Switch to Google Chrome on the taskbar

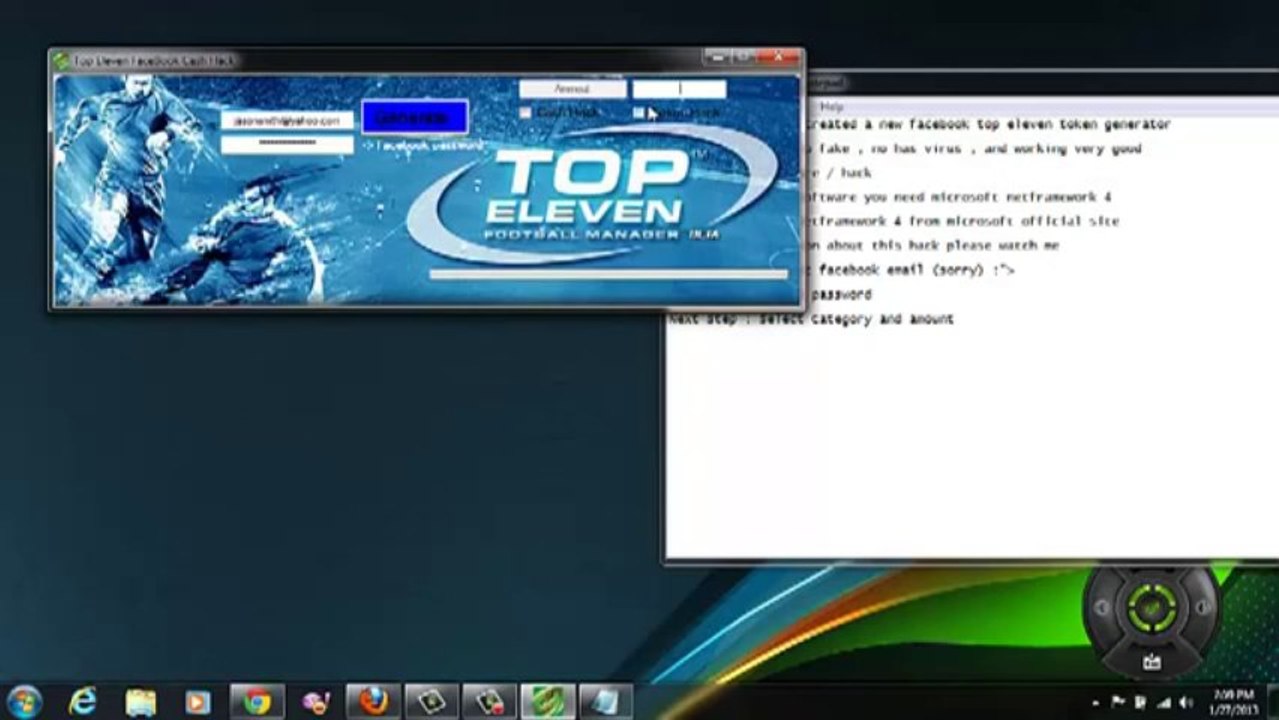point(257,701)
